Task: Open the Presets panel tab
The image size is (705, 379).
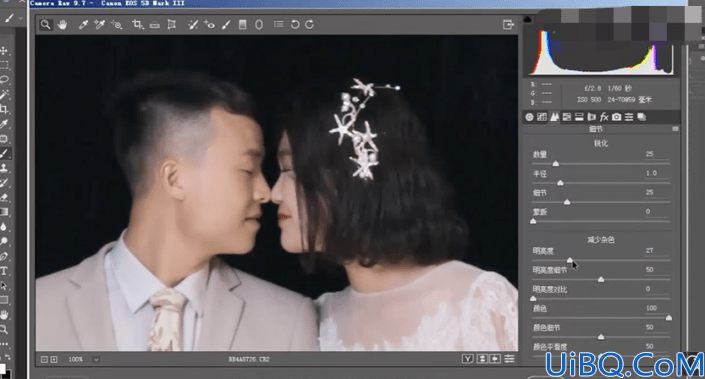Action: tap(629, 117)
